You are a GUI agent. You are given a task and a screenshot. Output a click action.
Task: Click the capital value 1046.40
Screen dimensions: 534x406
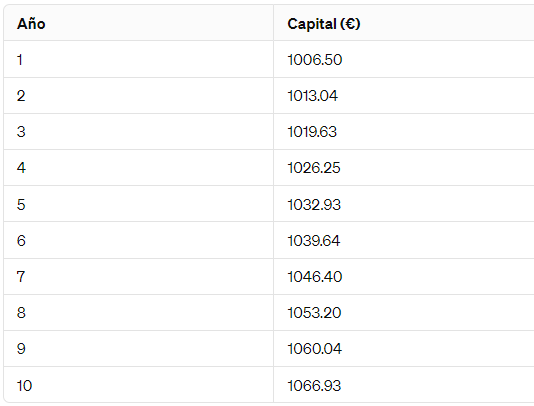pos(315,276)
